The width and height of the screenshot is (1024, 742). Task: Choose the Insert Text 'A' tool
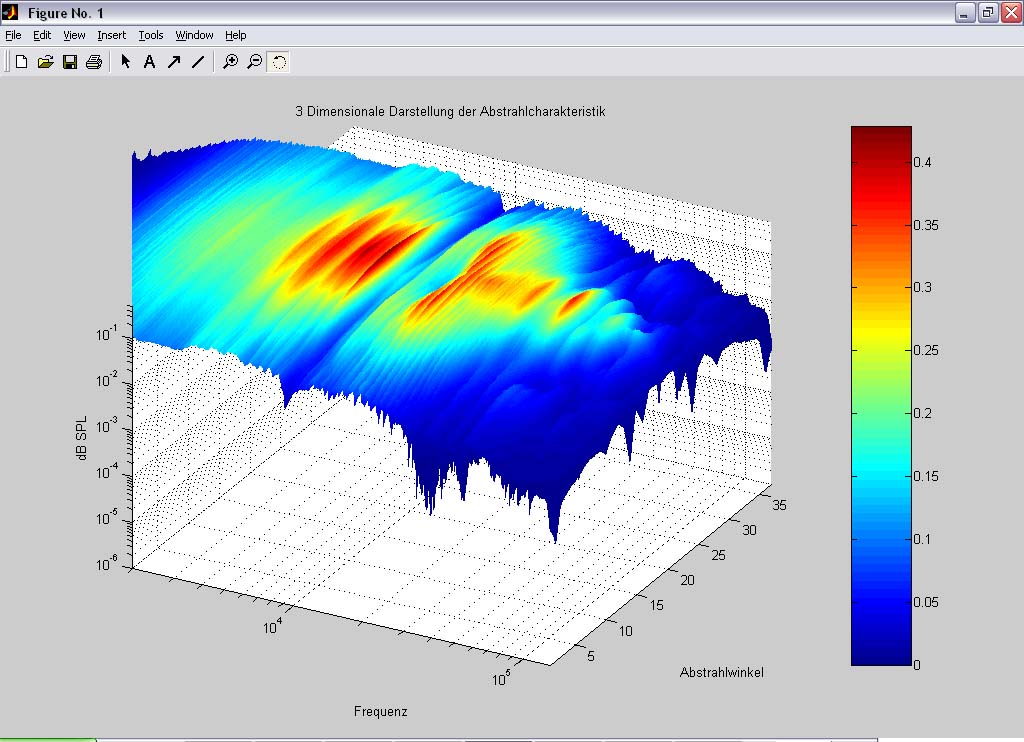(149, 62)
